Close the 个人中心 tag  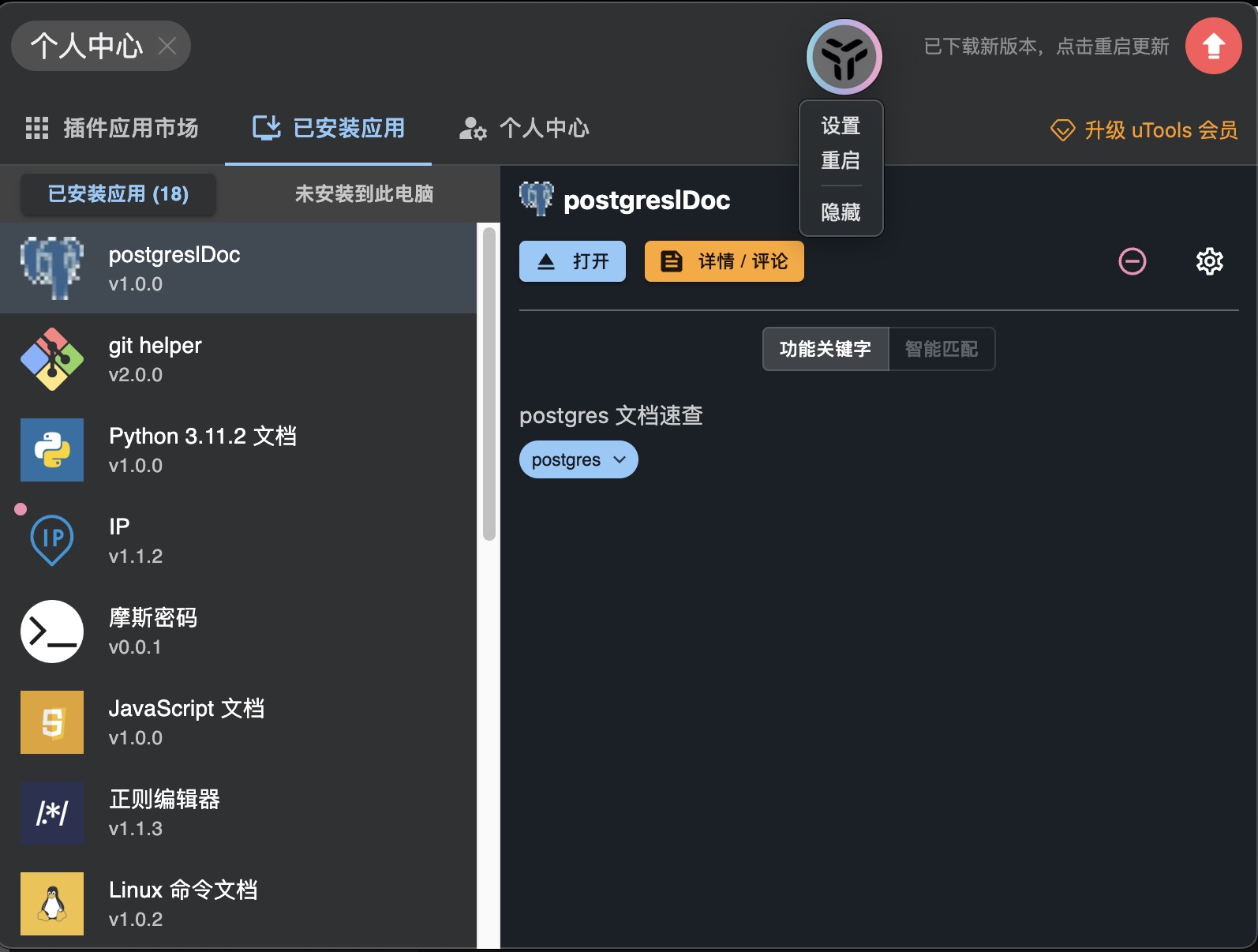coord(167,46)
